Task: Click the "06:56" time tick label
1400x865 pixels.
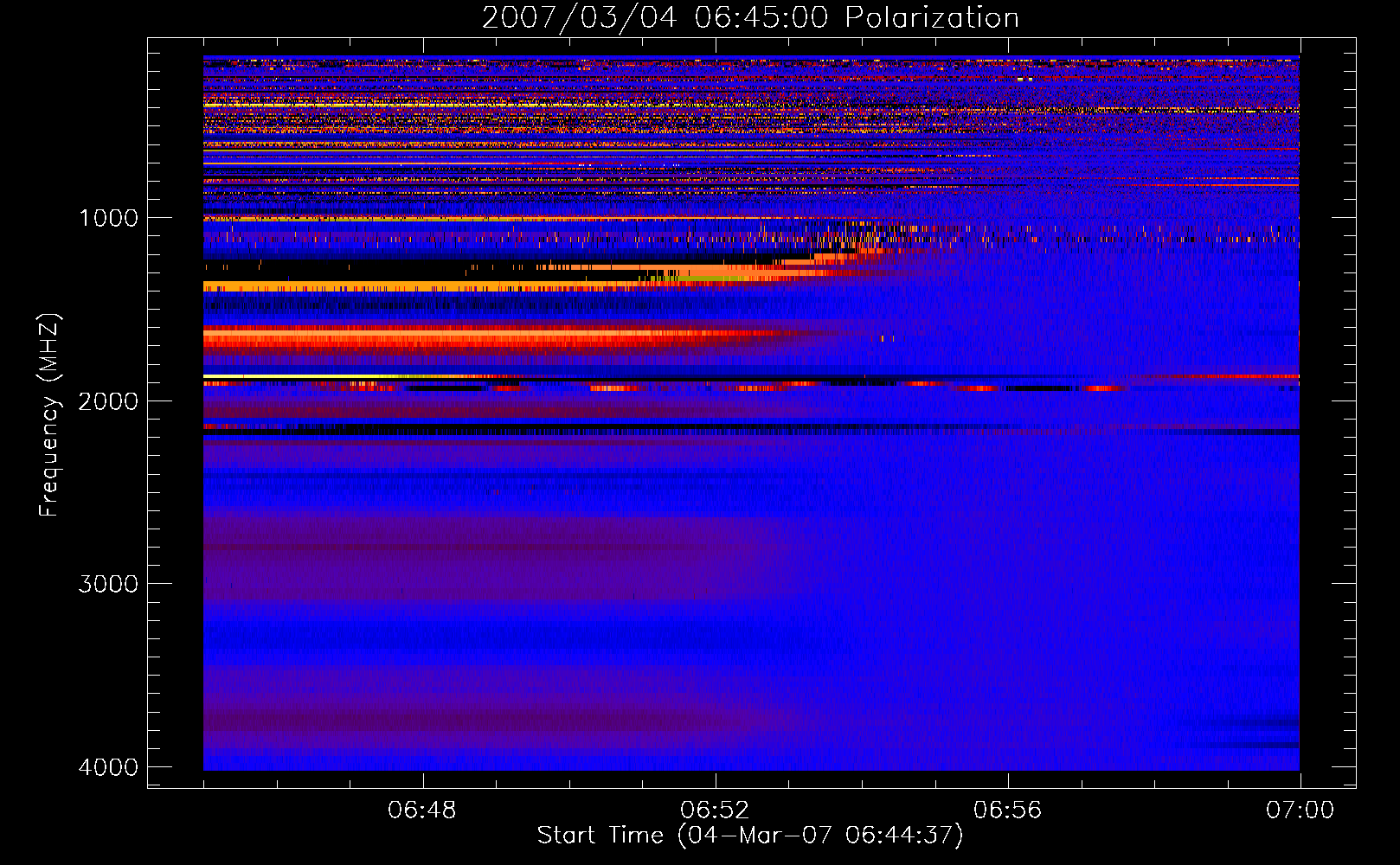Action: tap(1007, 811)
